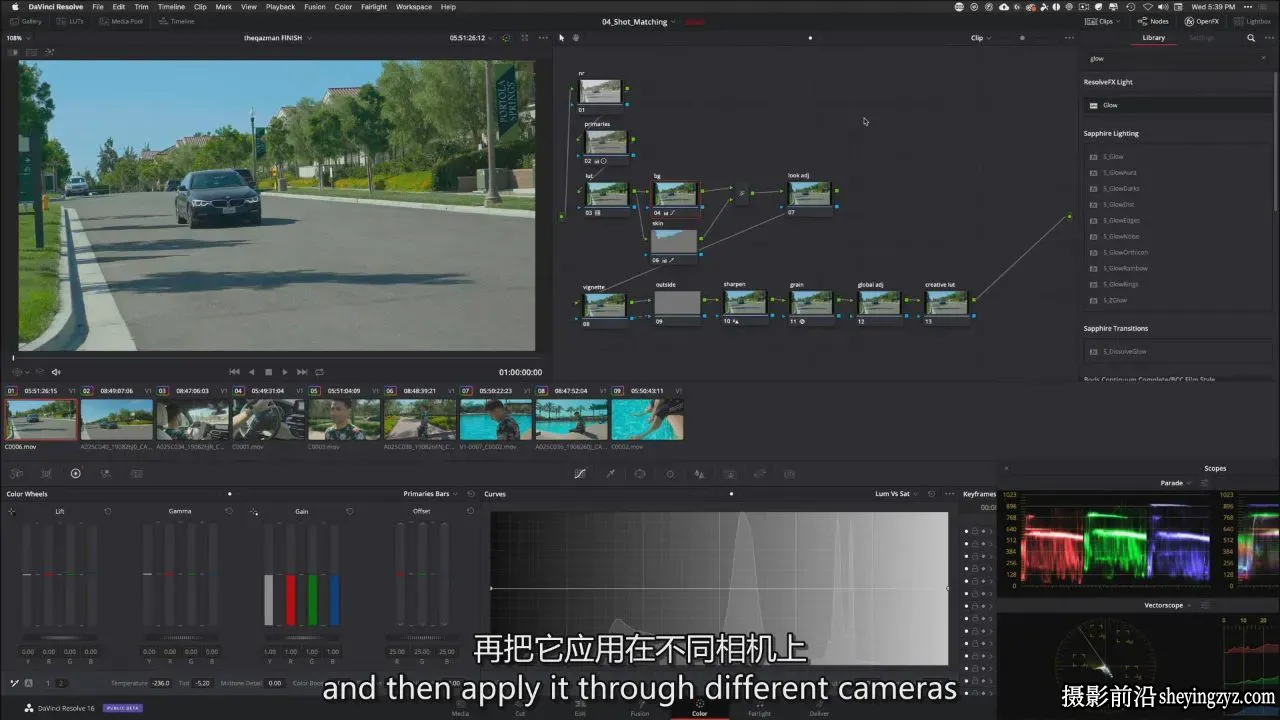Select the Glow effect under ResolveFX Light
The height and width of the screenshot is (720, 1280).
tap(1177, 105)
